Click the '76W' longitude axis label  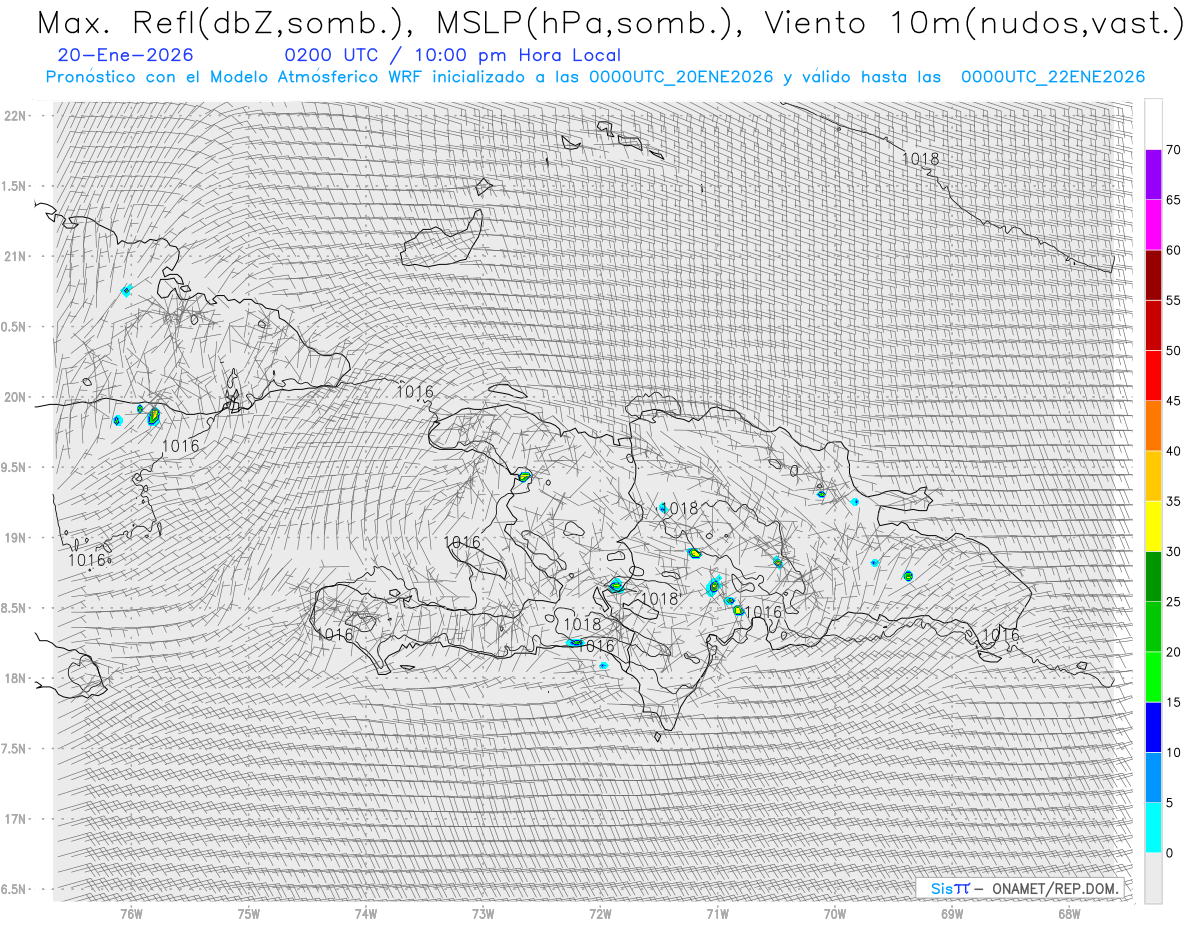click(131, 914)
